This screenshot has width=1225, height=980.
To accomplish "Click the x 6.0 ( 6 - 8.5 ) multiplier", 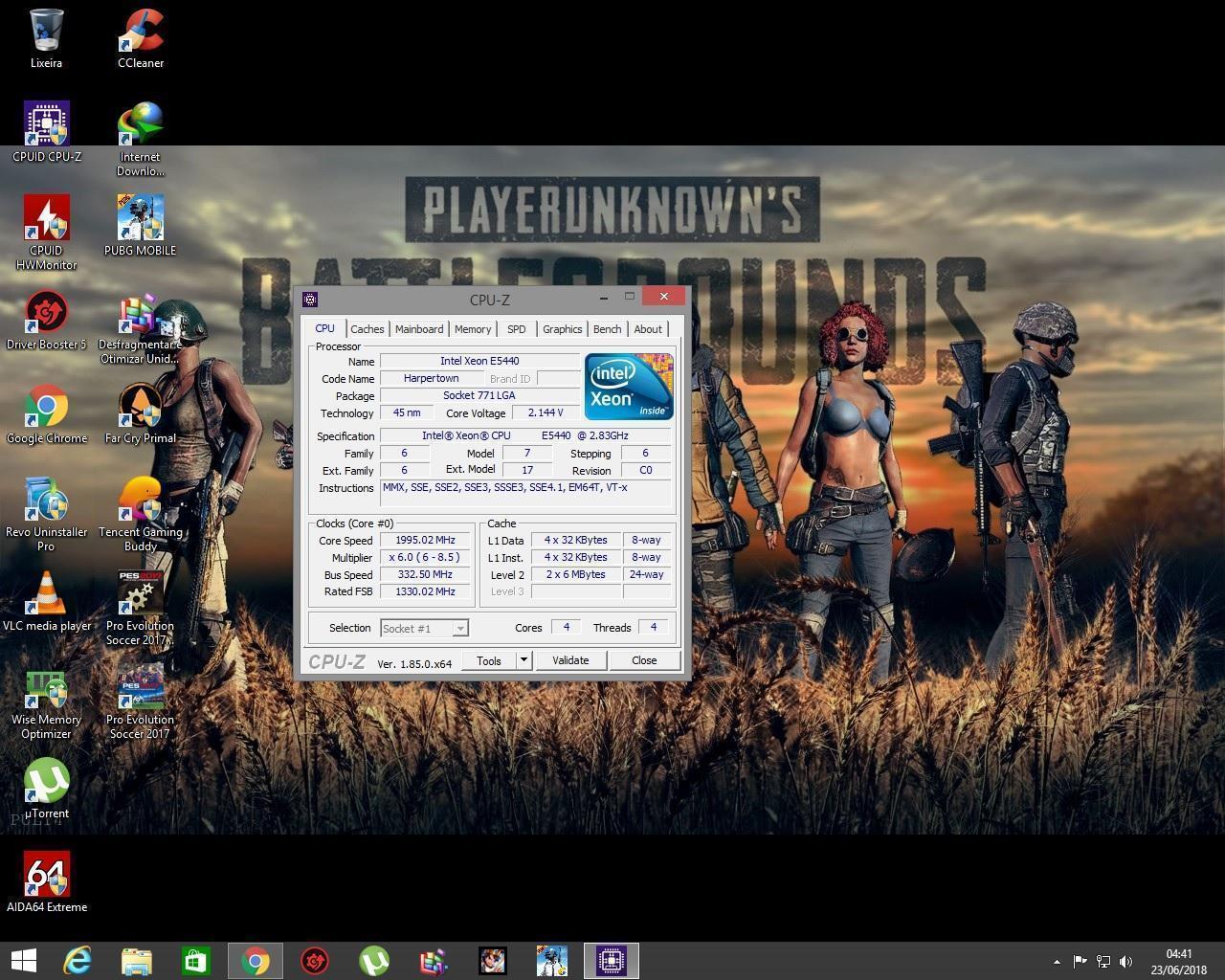I will point(425,557).
